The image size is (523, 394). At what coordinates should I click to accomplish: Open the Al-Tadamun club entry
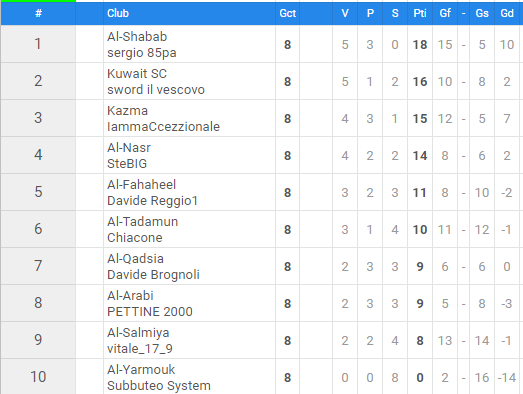click(x=142, y=222)
